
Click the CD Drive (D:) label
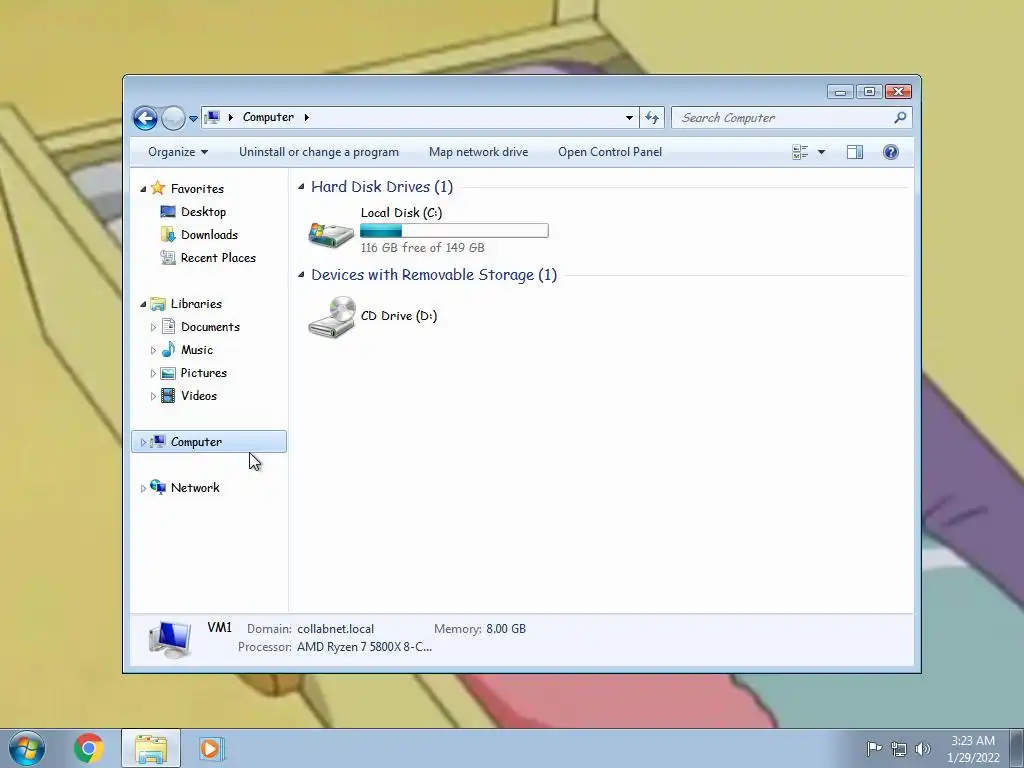click(x=399, y=316)
